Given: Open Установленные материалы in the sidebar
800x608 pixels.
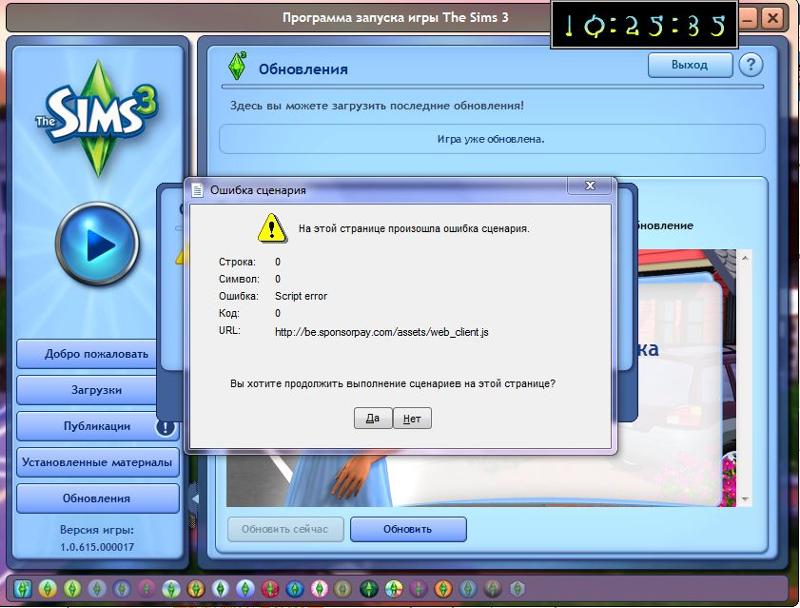Looking at the screenshot, I should 97,463.
